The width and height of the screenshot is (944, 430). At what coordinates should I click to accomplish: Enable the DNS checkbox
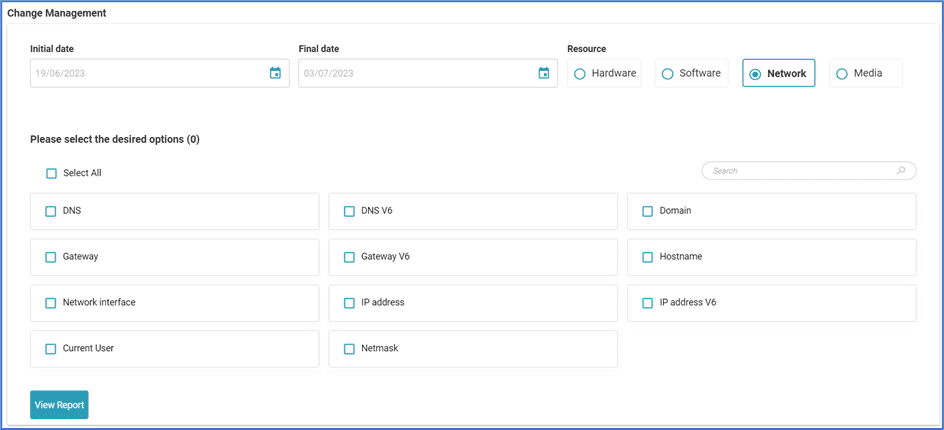(51, 212)
